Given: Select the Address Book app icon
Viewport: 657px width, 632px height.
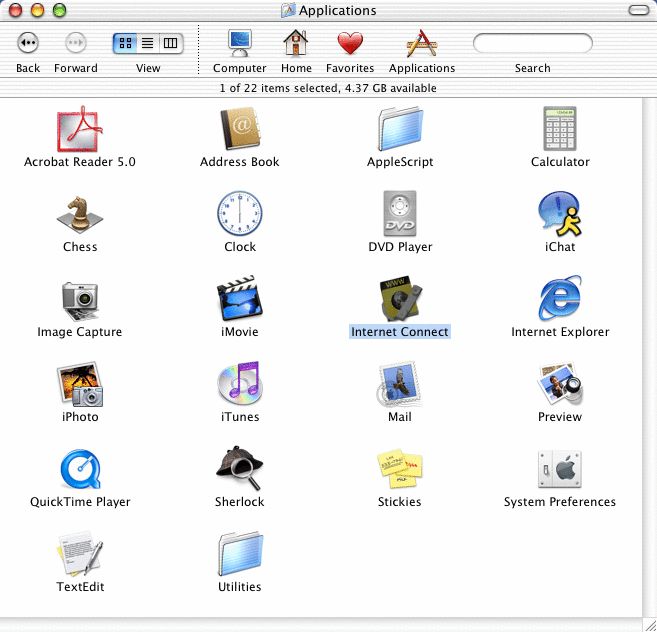Looking at the screenshot, I should tap(240, 129).
